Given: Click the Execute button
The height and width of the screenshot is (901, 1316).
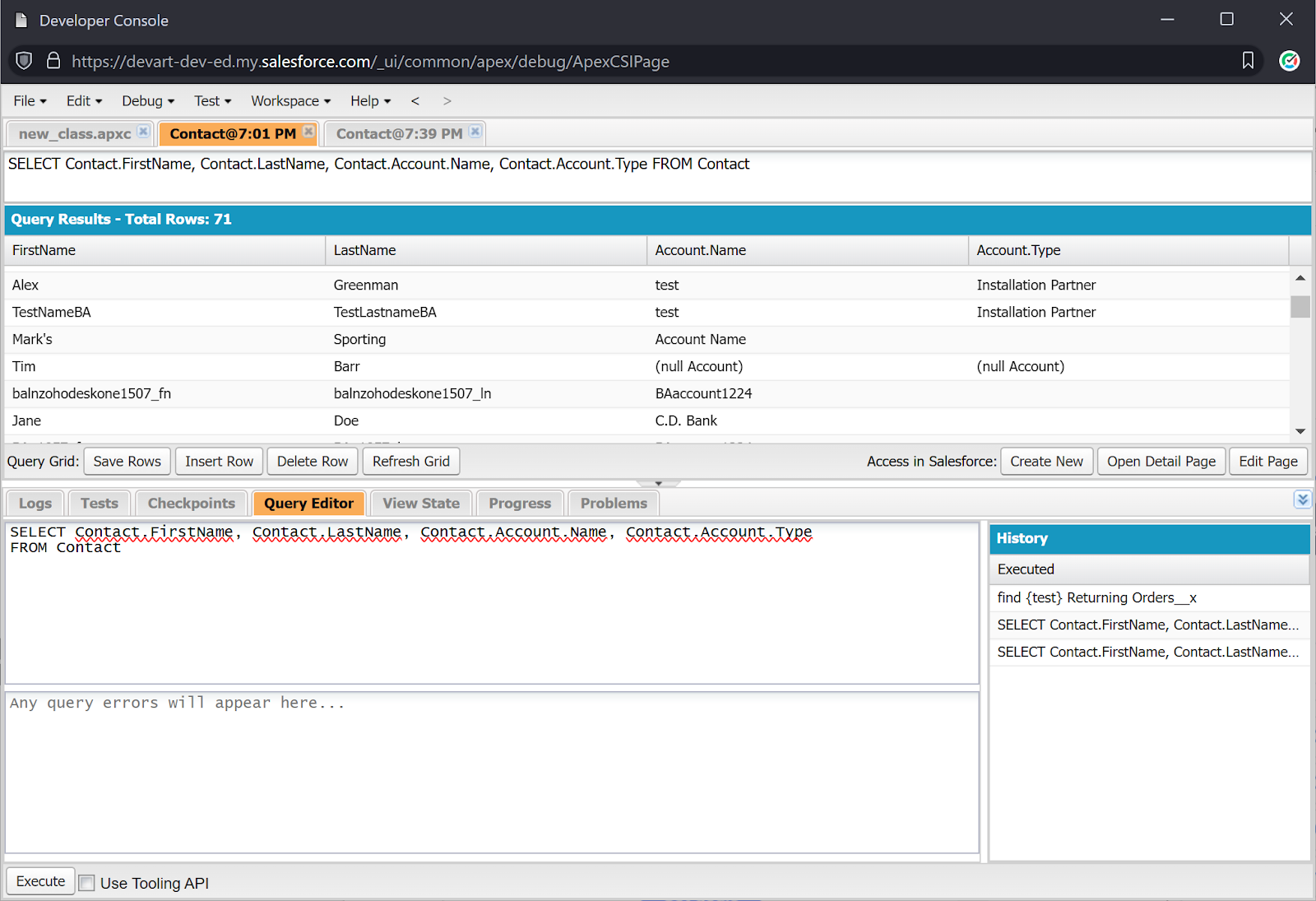Looking at the screenshot, I should click(39, 880).
